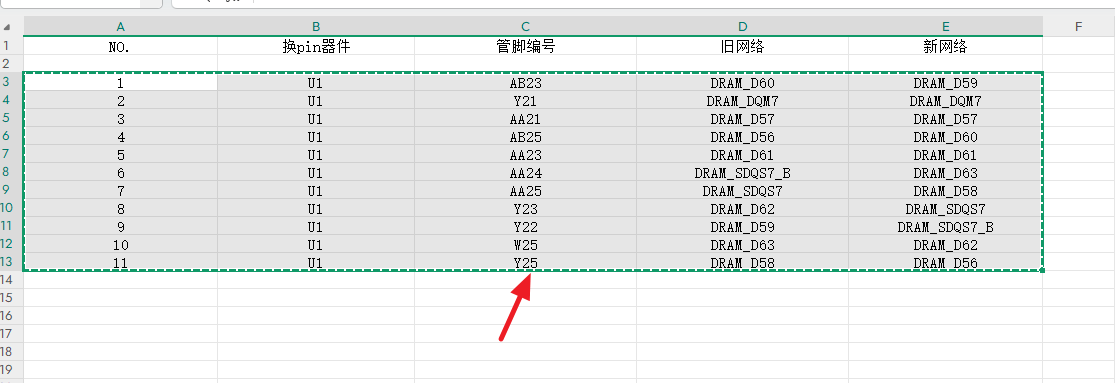
Task: Click NO. cell with value 1
Action: point(121,82)
